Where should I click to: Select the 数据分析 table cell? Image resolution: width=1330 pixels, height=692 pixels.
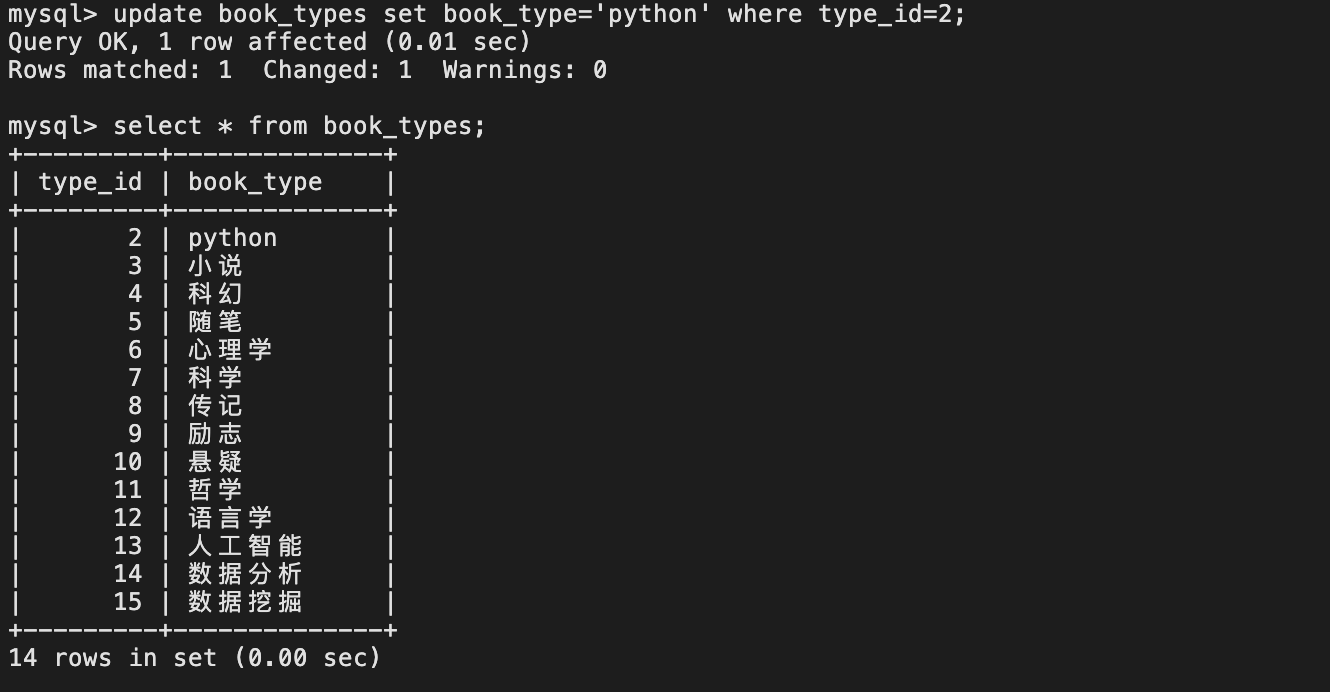coord(245,574)
